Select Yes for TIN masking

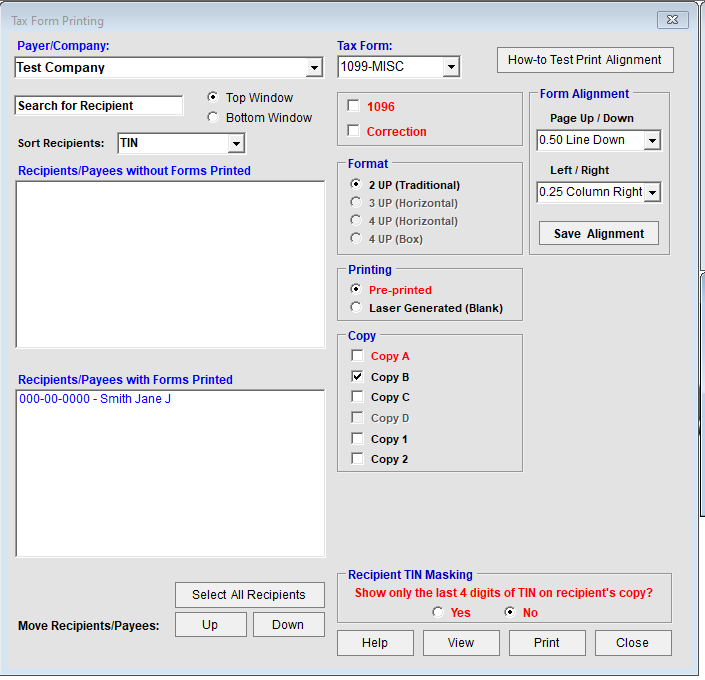coord(438,613)
